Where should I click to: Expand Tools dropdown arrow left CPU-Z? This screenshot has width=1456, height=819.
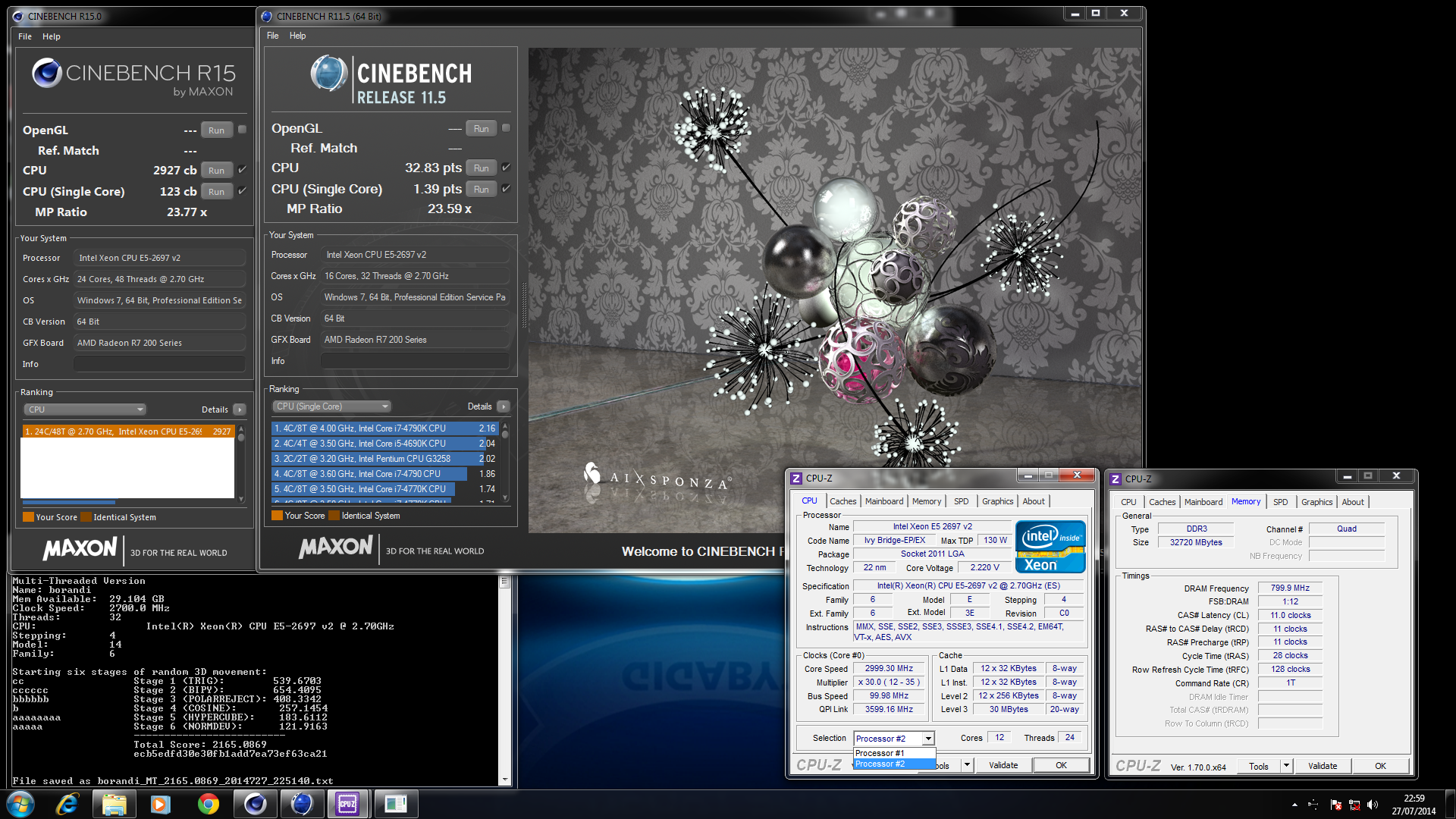967,765
